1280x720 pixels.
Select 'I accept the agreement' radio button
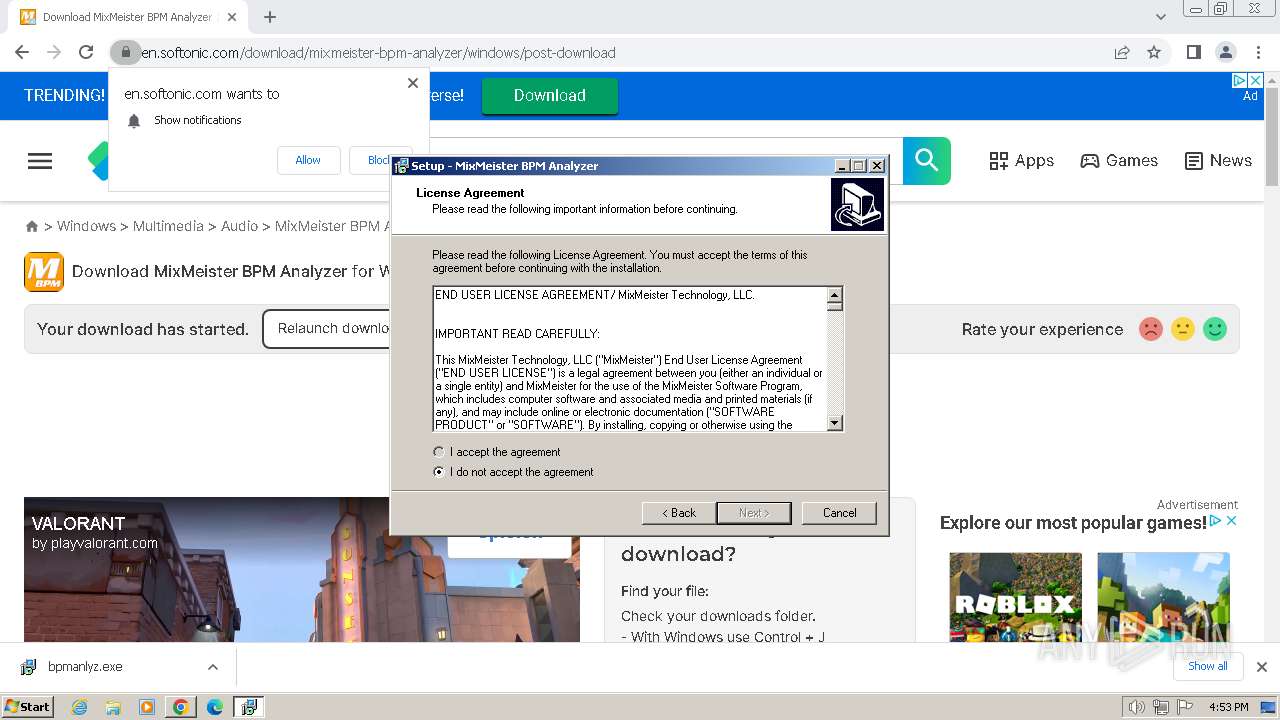tap(438, 452)
